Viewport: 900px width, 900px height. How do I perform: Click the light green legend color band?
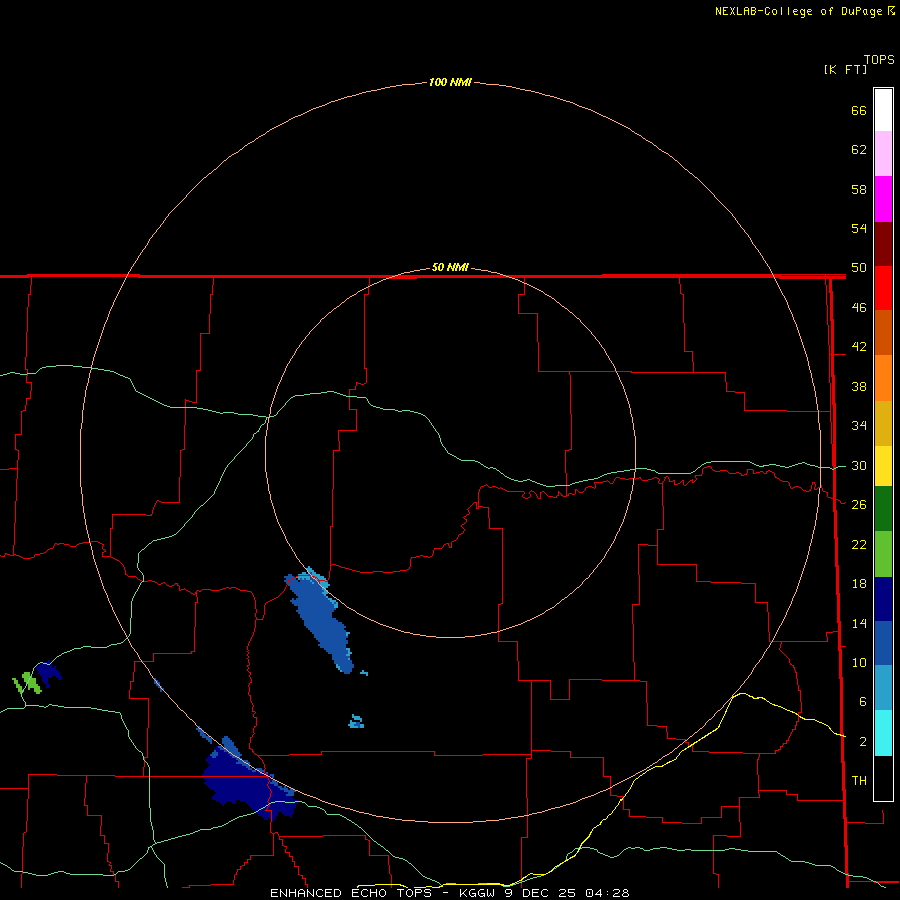pos(883,554)
